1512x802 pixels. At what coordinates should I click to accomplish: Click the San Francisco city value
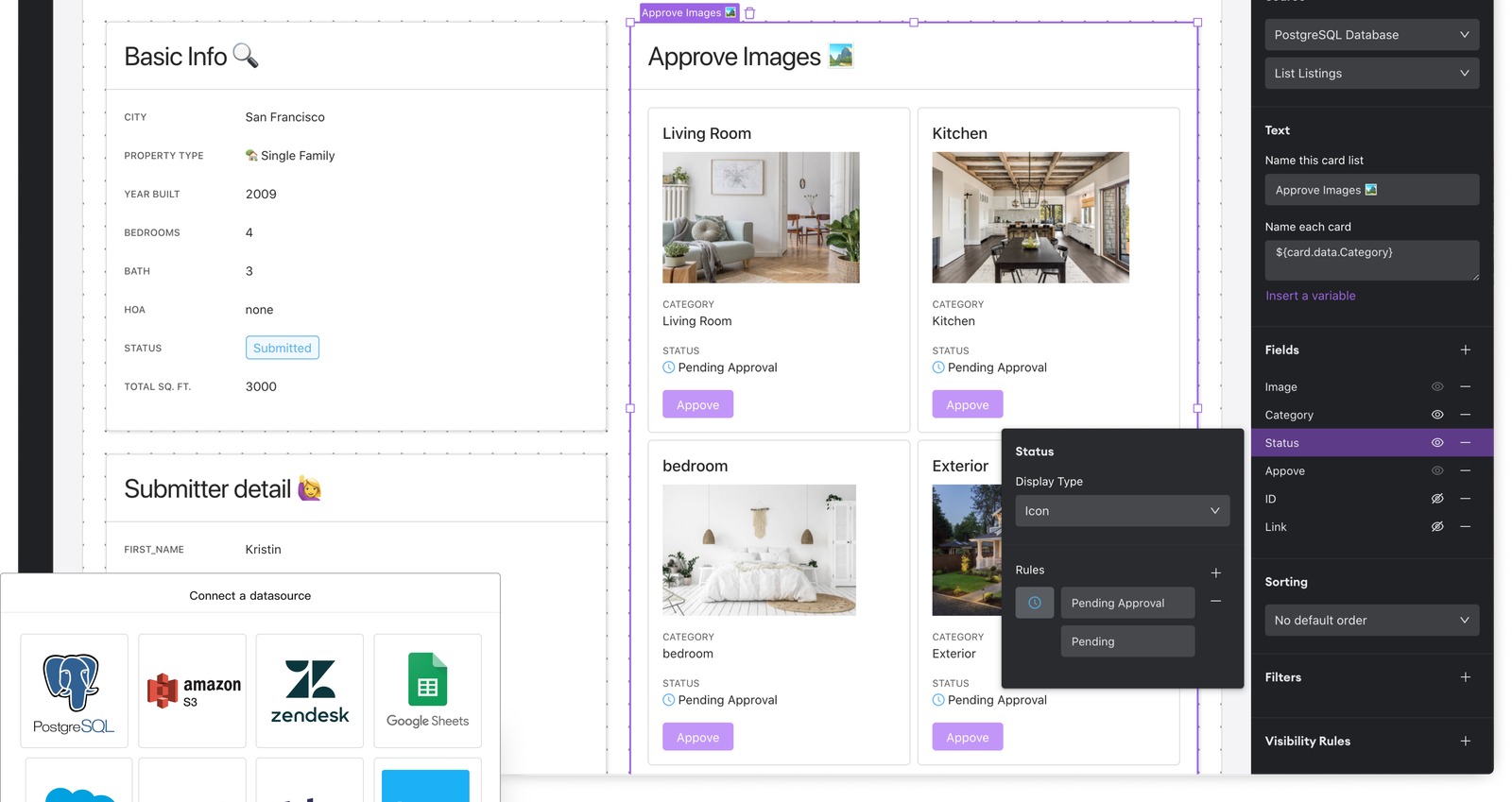coord(285,117)
